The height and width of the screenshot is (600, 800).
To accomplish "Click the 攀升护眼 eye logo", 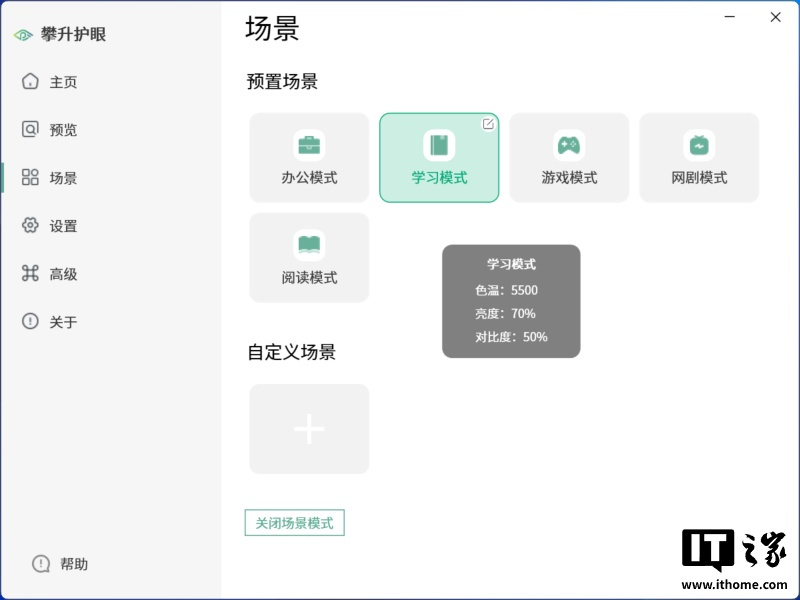I will point(23,35).
